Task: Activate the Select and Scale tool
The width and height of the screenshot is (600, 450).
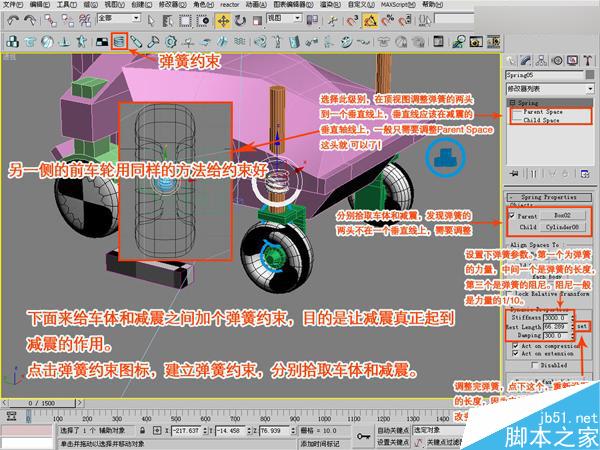Action: click(x=257, y=20)
